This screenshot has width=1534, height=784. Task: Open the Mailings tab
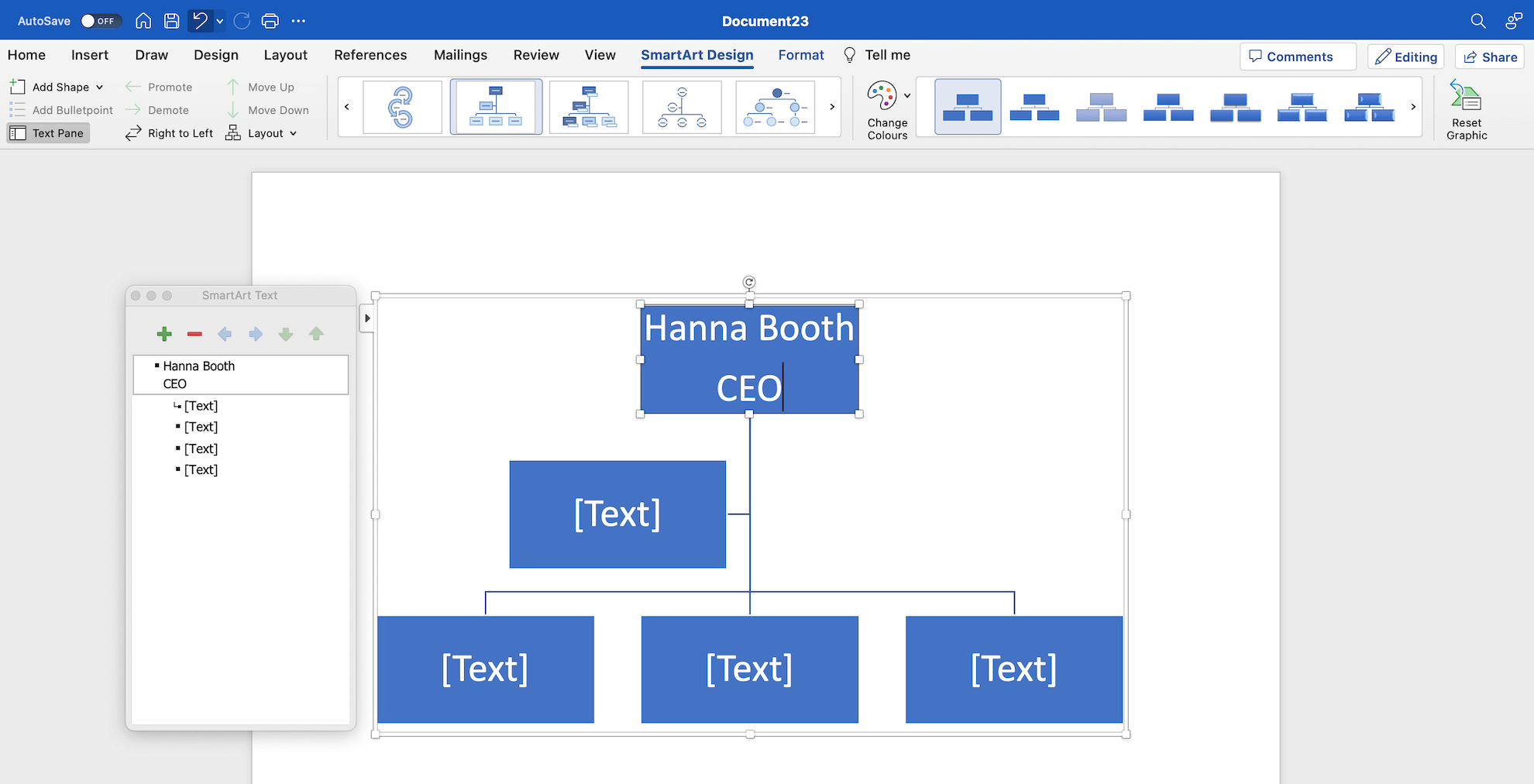click(x=460, y=55)
